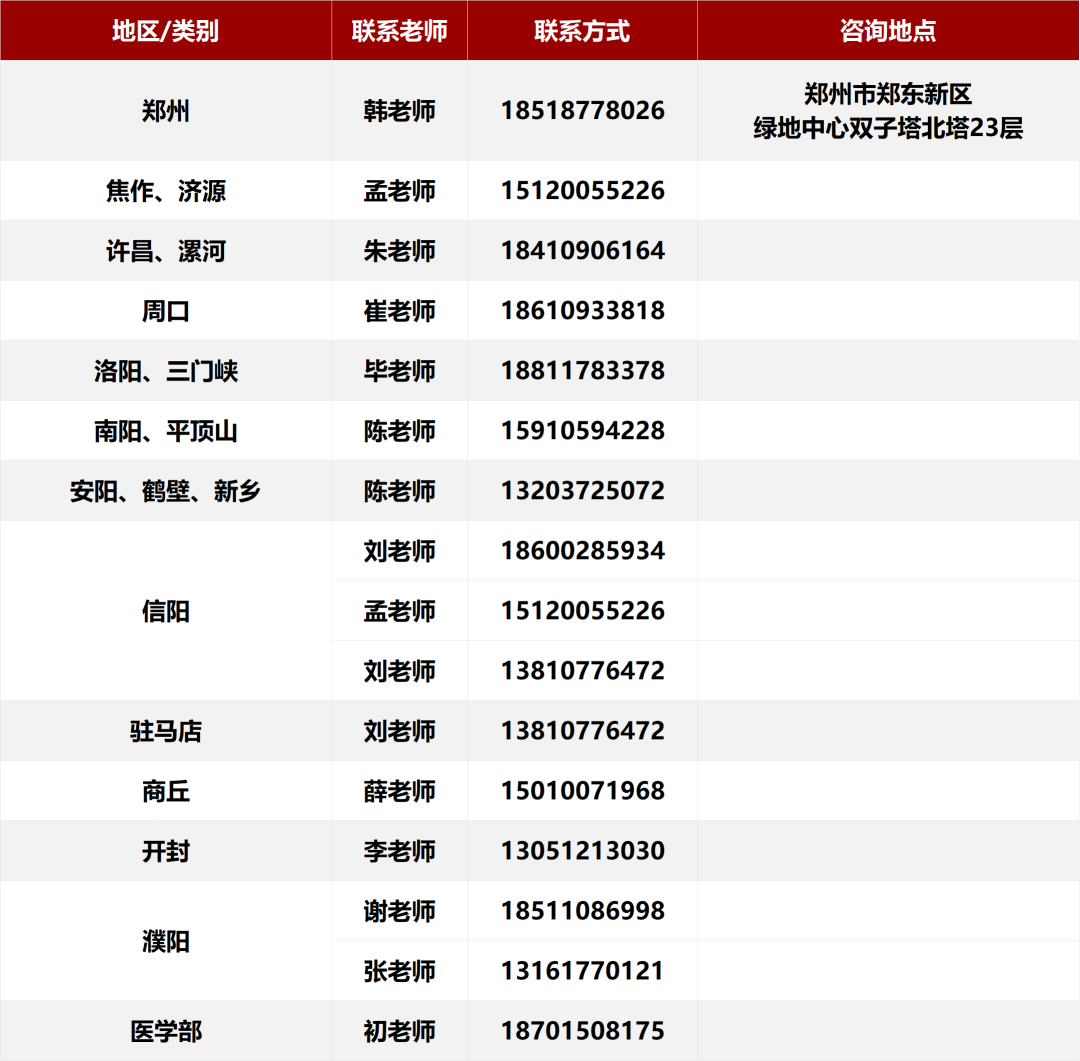1080x1061 pixels.
Task: Select the 许昌、漯河 region cell
Action: click(x=165, y=251)
